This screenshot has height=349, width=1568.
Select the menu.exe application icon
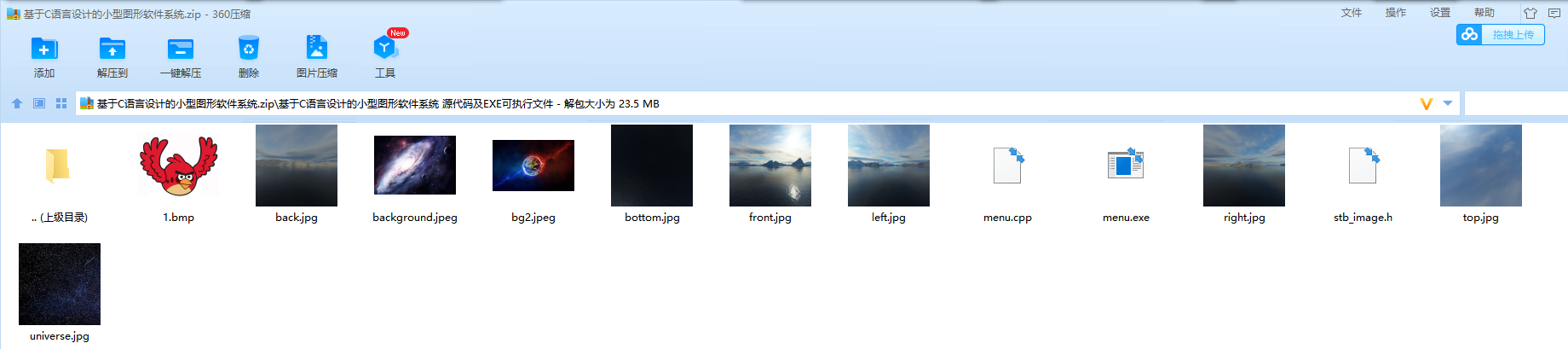(x=1126, y=163)
